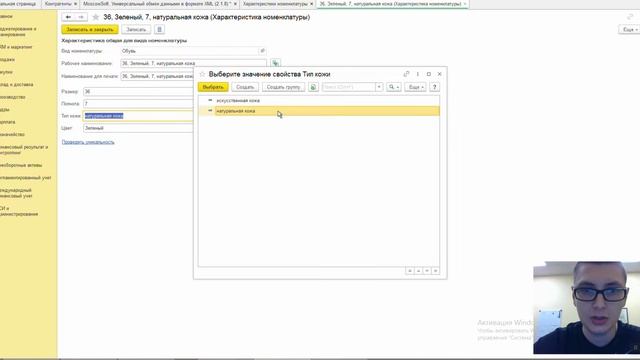
Task: Click the icon button next to Записать
Action: (x=160, y=29)
